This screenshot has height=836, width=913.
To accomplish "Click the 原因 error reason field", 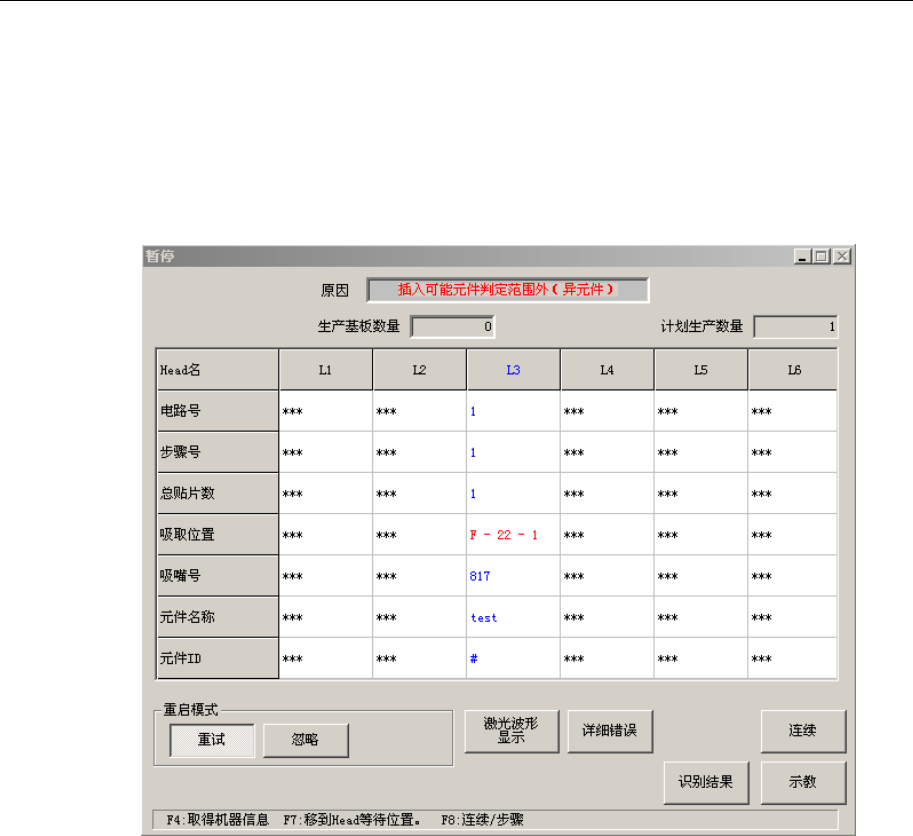I will coord(508,290).
